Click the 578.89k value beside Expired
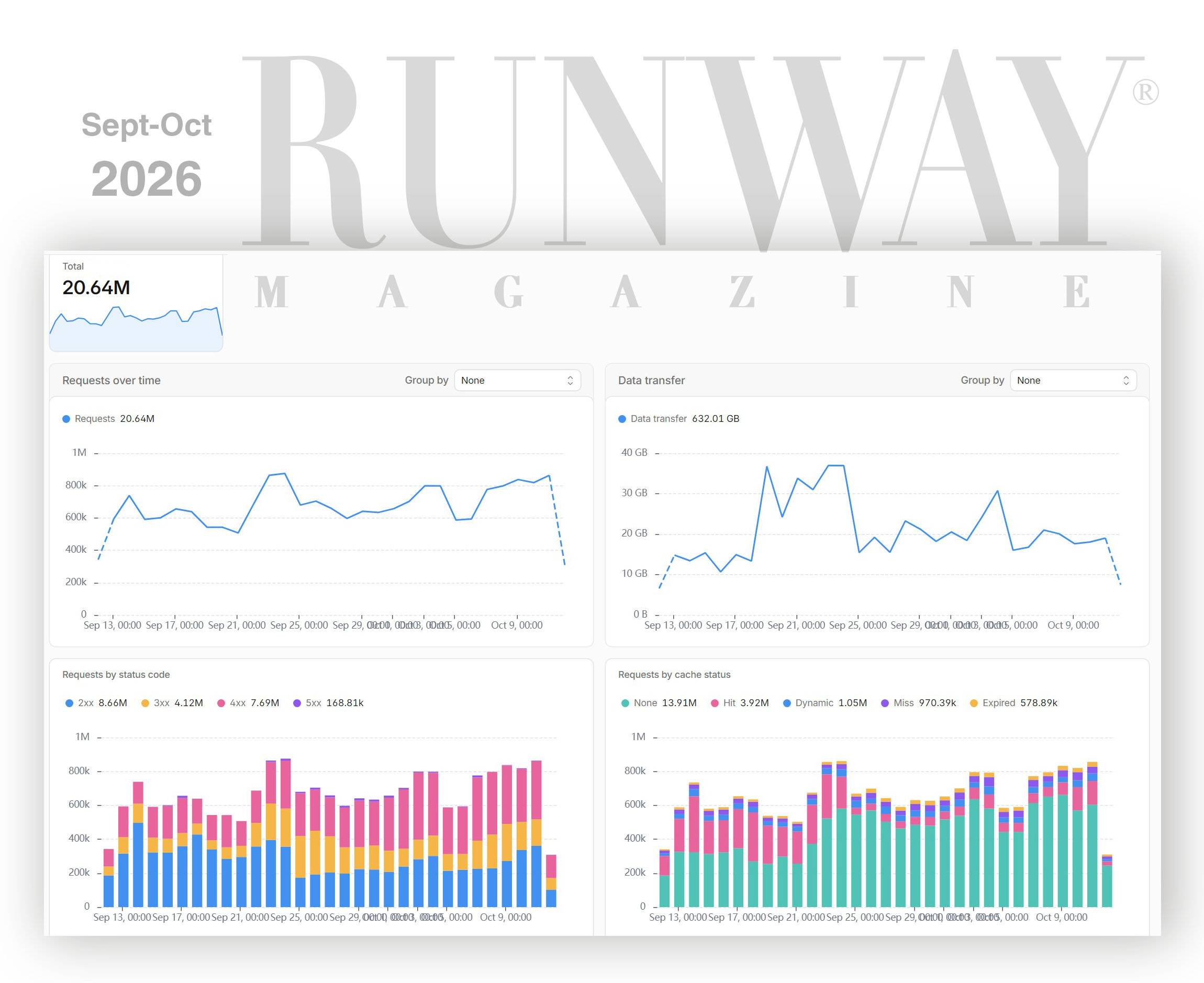 click(x=1039, y=703)
